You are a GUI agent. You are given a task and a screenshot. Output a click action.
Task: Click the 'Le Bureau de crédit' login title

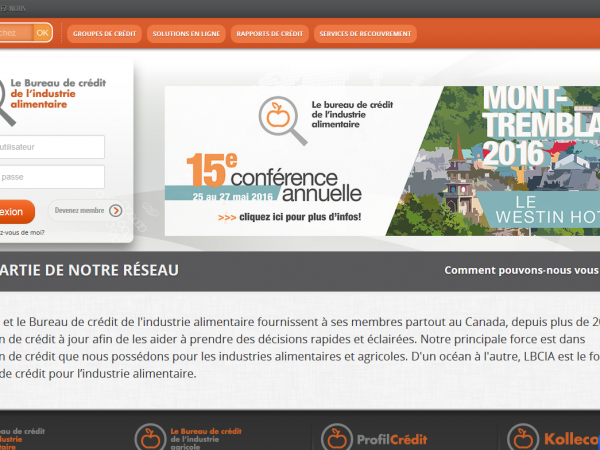58,83
